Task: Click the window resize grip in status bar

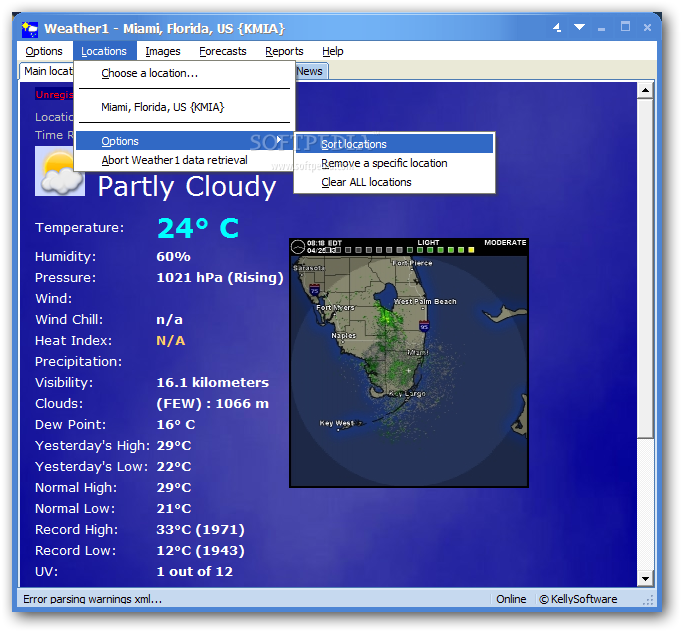Action: (x=648, y=601)
